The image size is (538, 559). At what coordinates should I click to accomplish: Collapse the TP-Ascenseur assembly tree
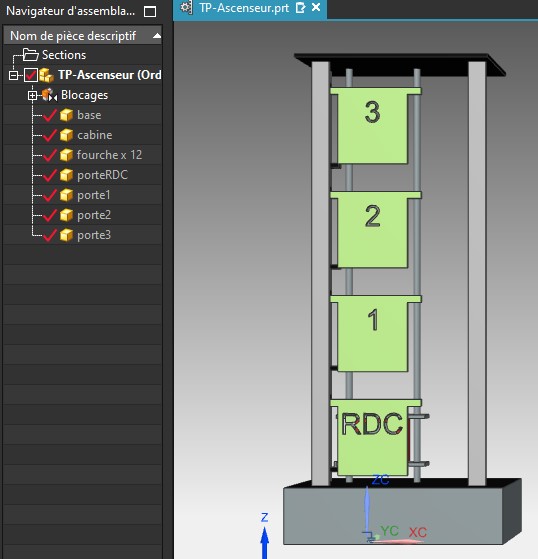coord(14,76)
